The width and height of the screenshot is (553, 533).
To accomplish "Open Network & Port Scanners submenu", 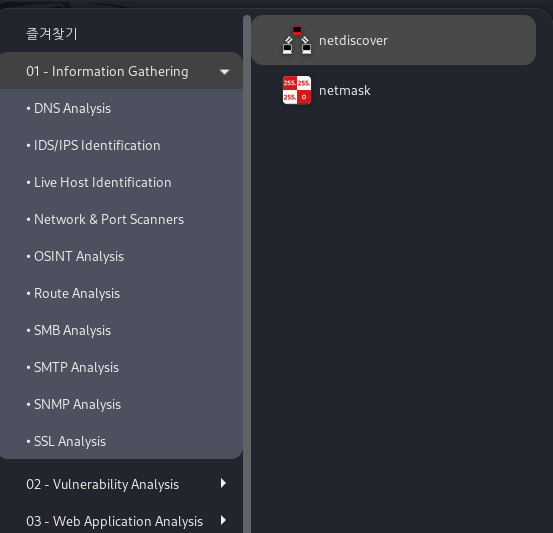I will pos(121,219).
